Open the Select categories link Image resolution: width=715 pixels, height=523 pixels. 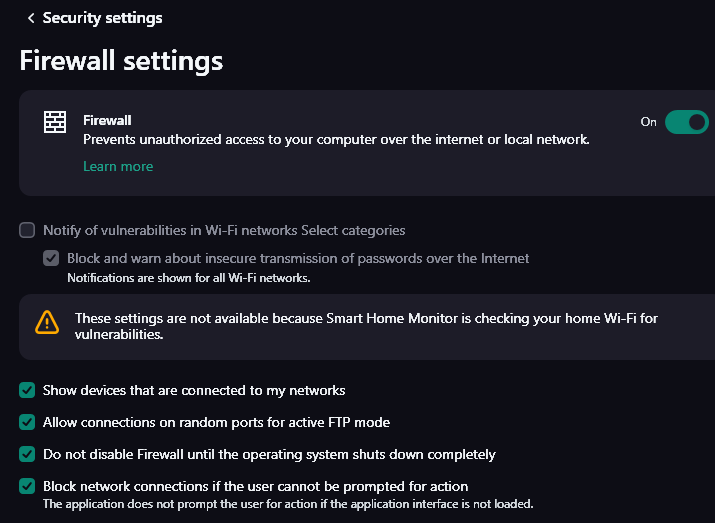353,230
